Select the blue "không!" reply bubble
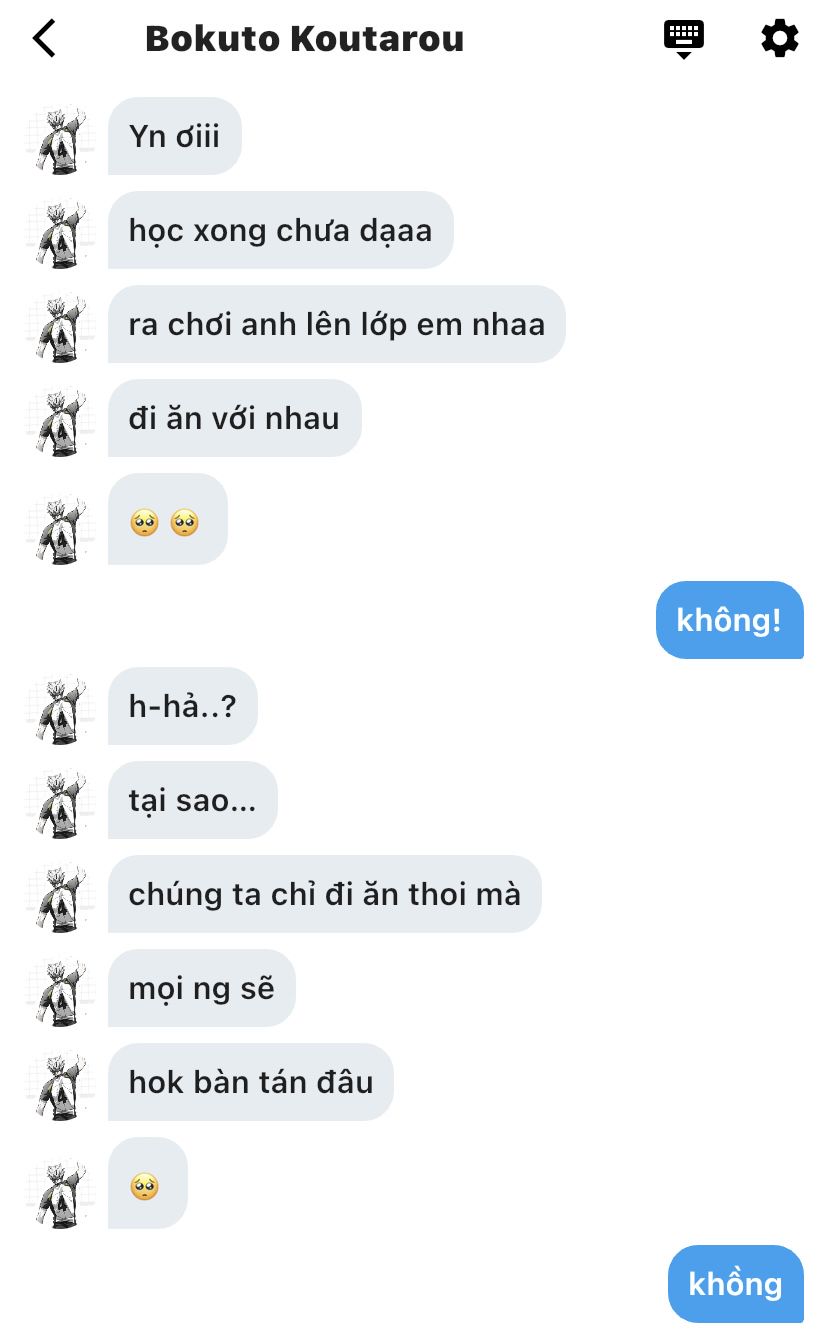Screen dimensions: 828x1329 [730, 620]
